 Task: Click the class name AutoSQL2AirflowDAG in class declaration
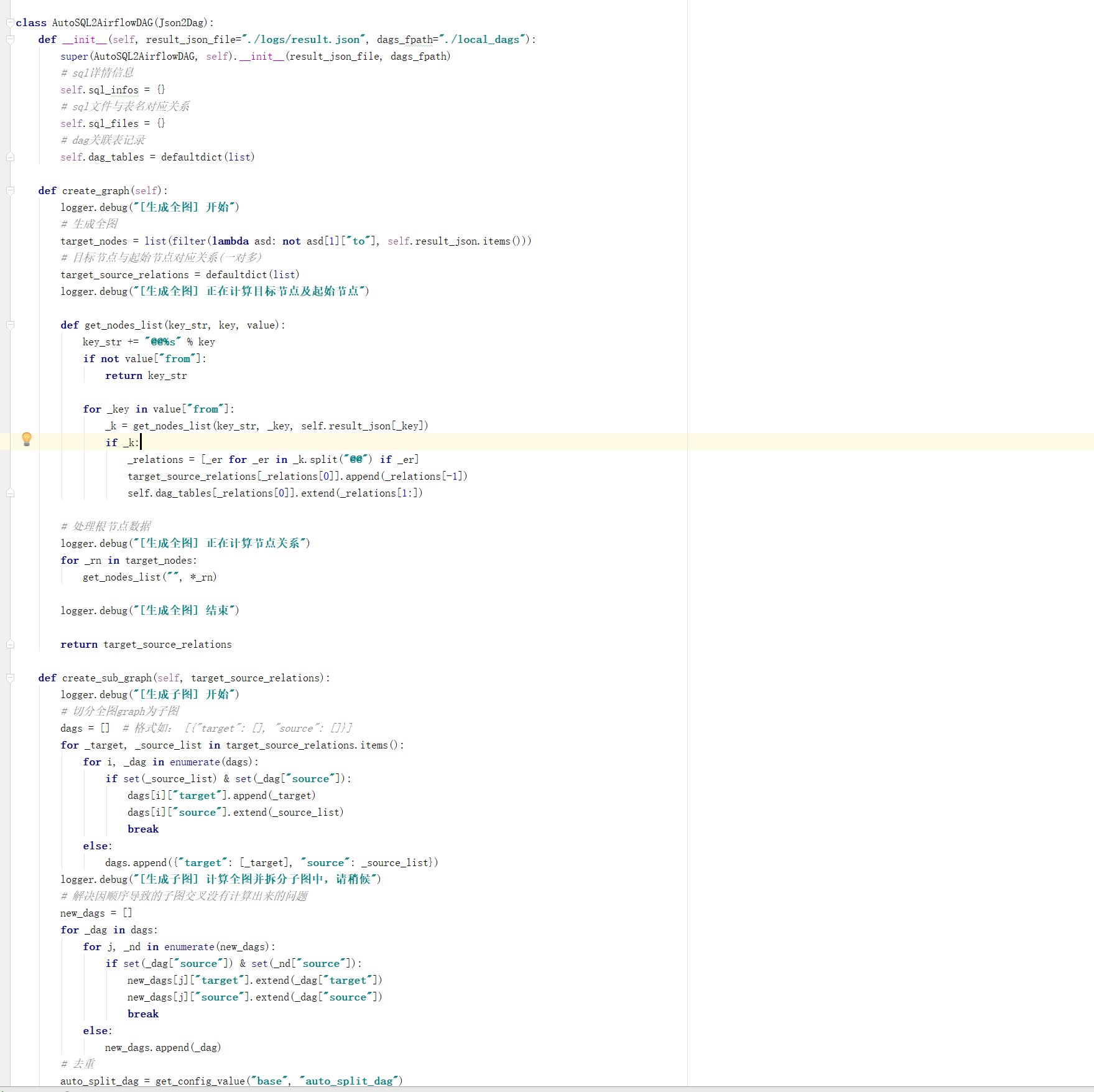(x=102, y=22)
